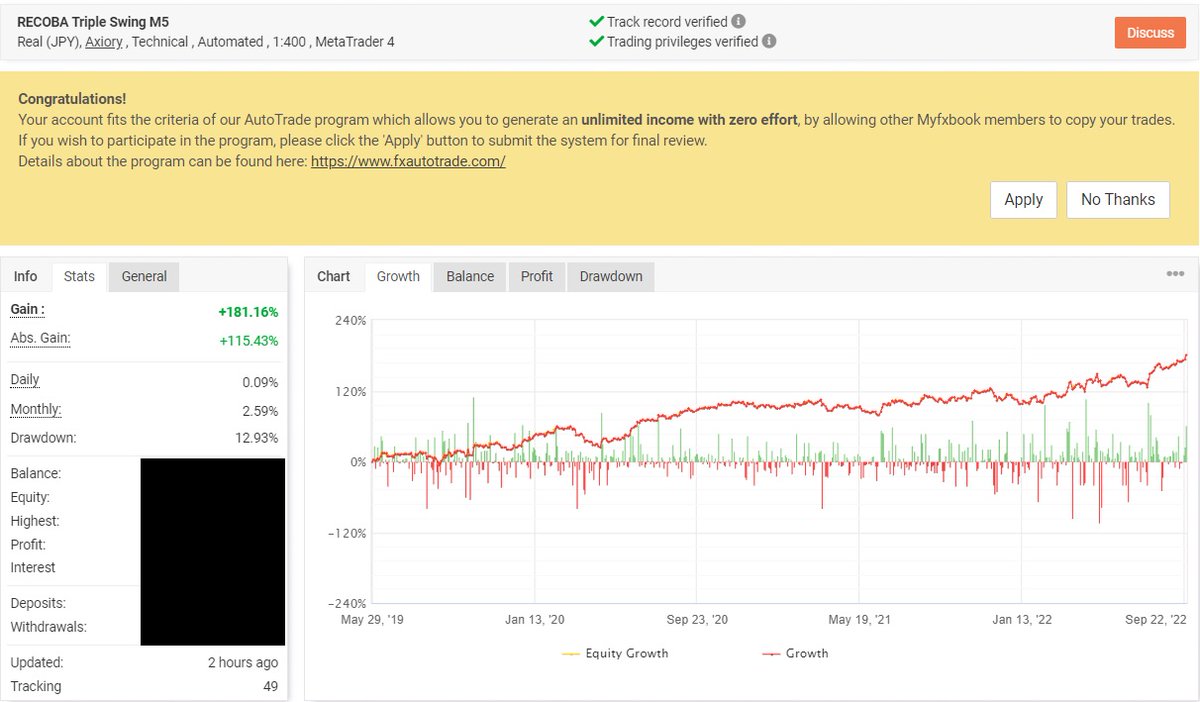
Task: Open the chart options ellipsis menu
Action: pyautogui.click(x=1175, y=274)
